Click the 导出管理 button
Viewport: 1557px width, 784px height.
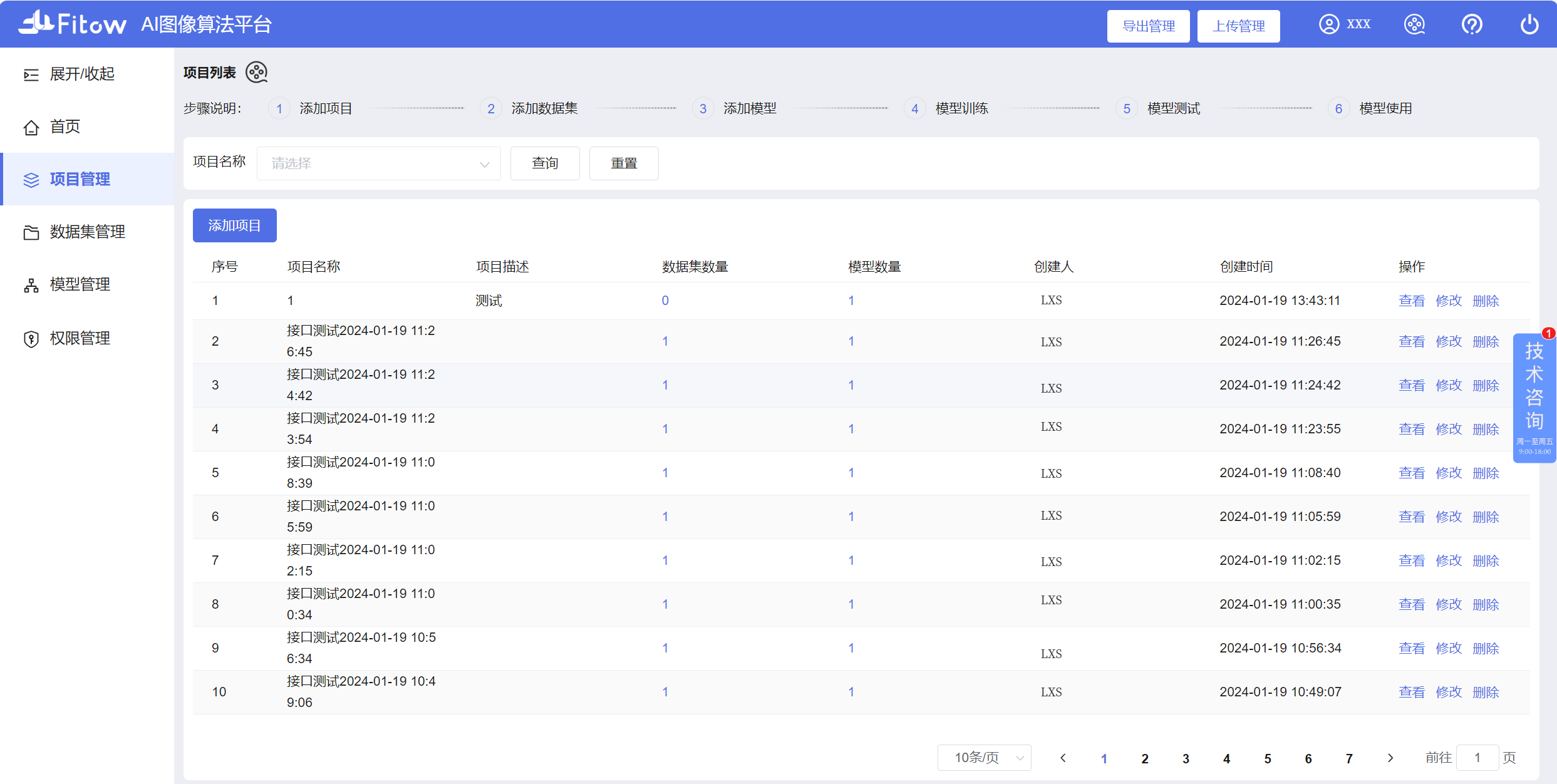(x=1148, y=26)
